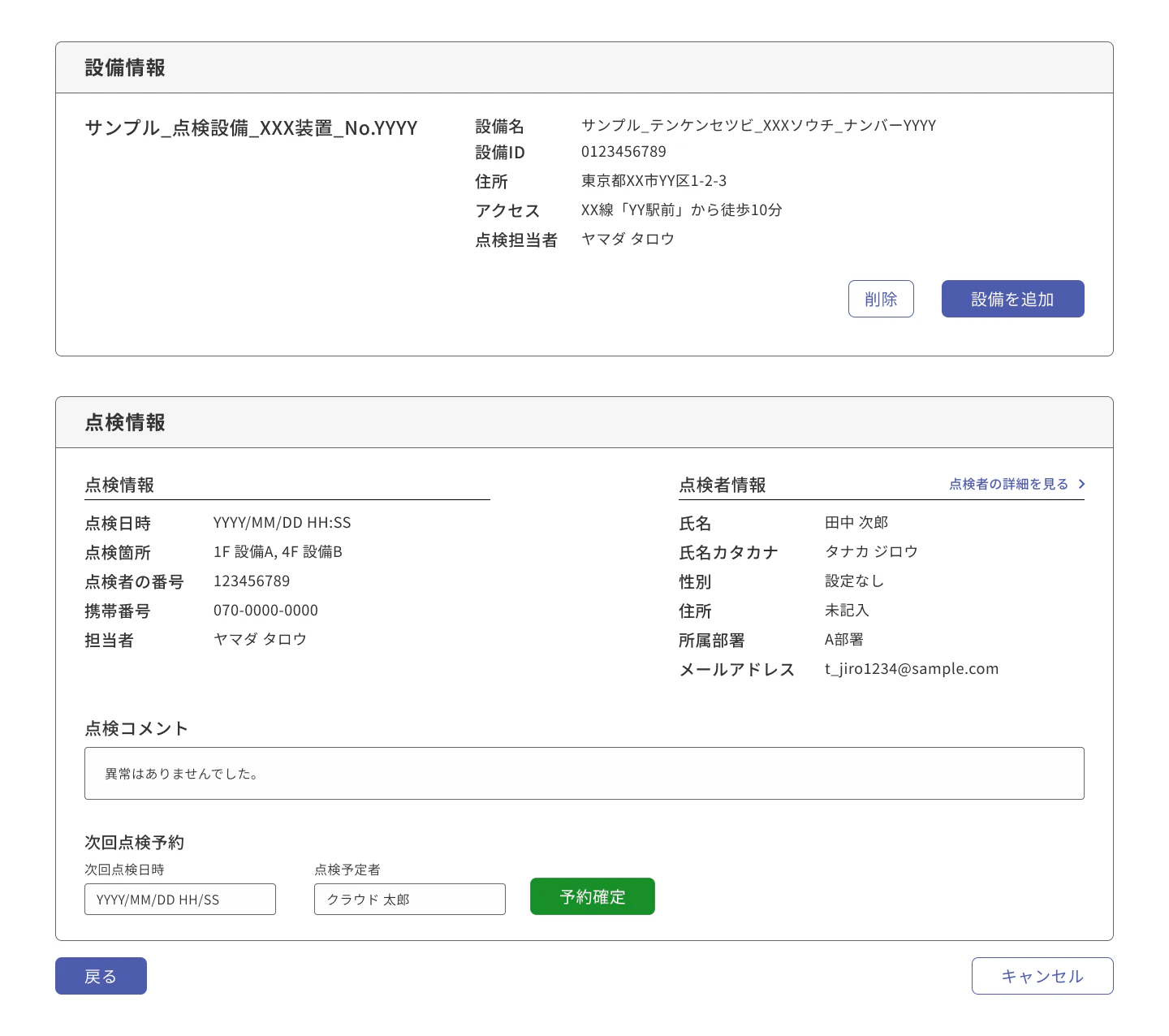
Task: Click the 点検情報 section header
Action: coord(123,422)
